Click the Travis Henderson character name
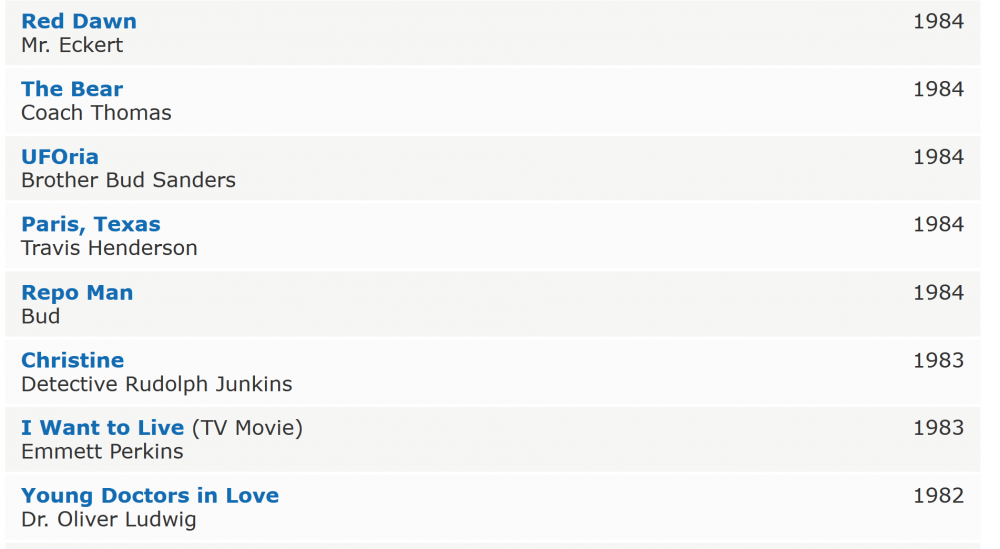The width and height of the screenshot is (1000, 549). 109,248
